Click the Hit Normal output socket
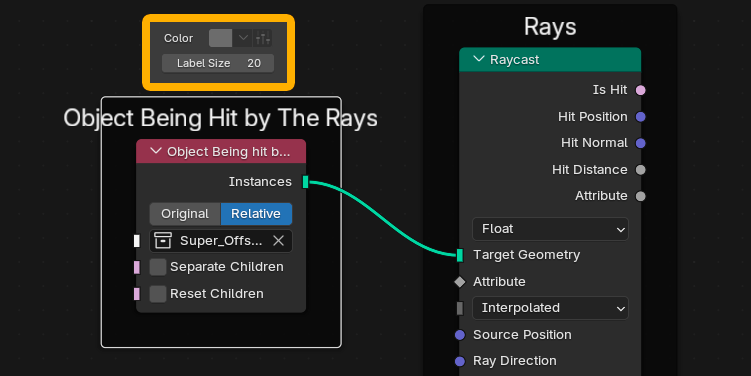Screen dimensions: 751x376 point(640,143)
